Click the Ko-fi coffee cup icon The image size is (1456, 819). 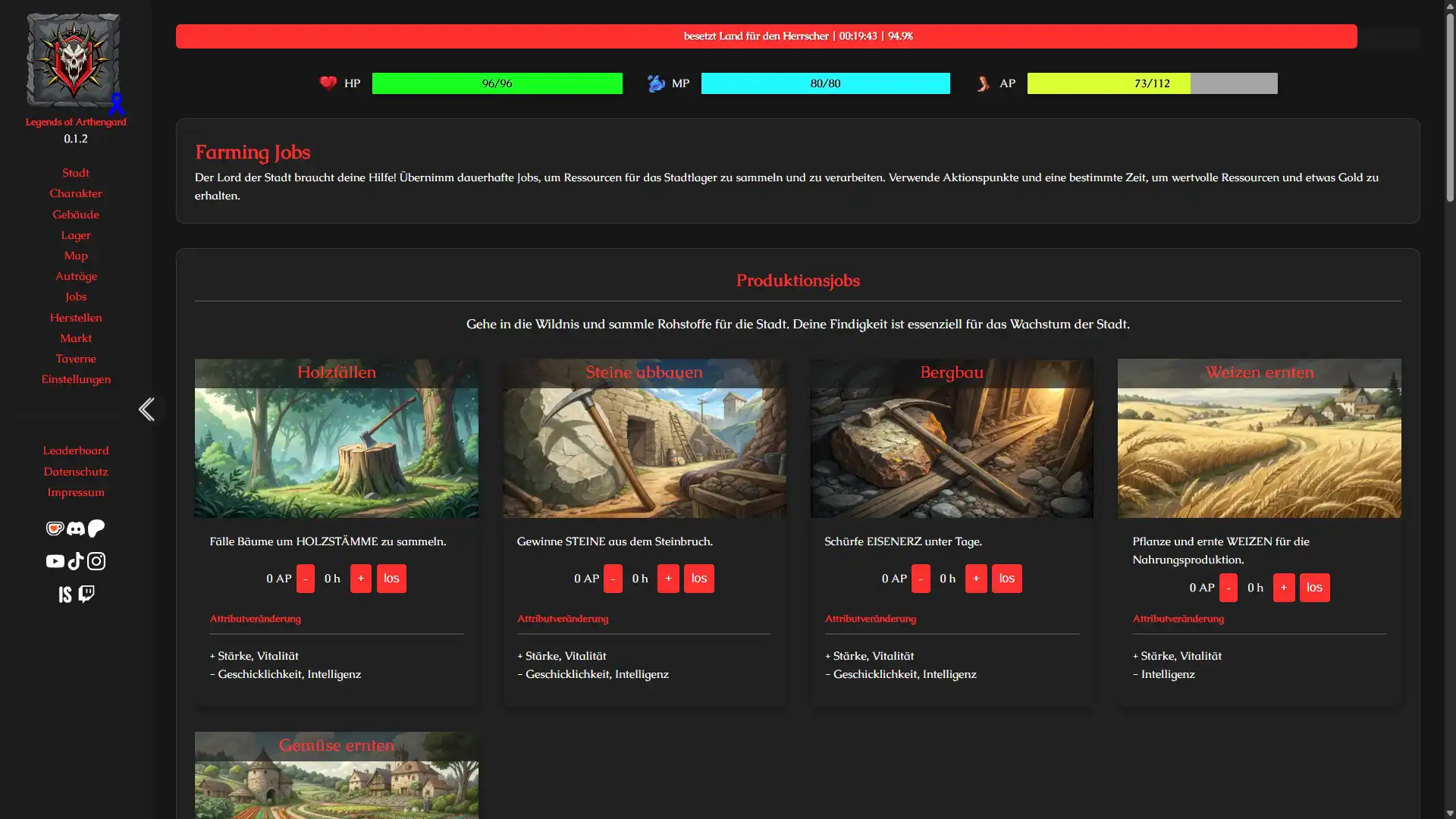click(x=55, y=529)
